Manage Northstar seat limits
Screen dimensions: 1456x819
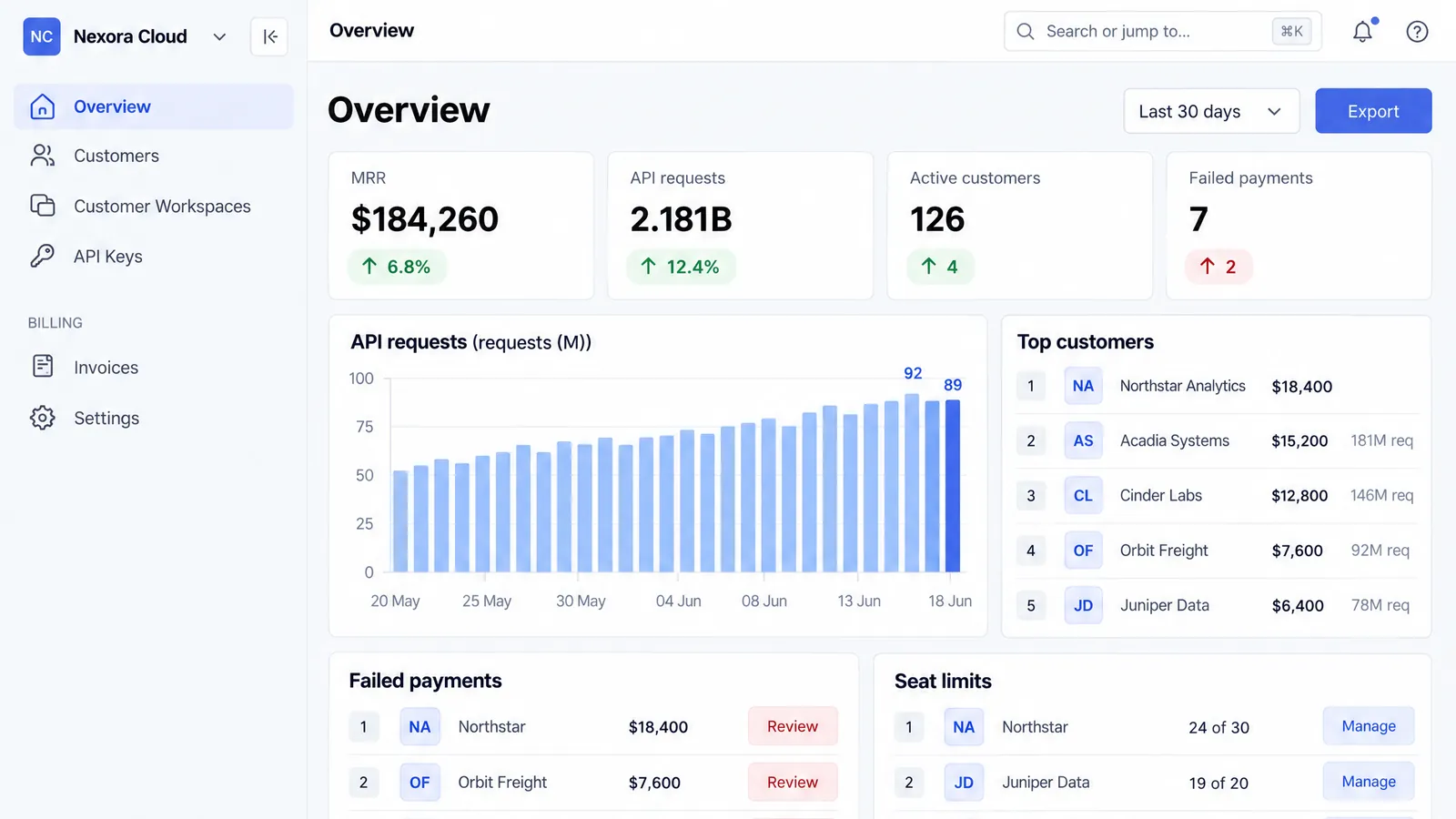tap(1369, 726)
